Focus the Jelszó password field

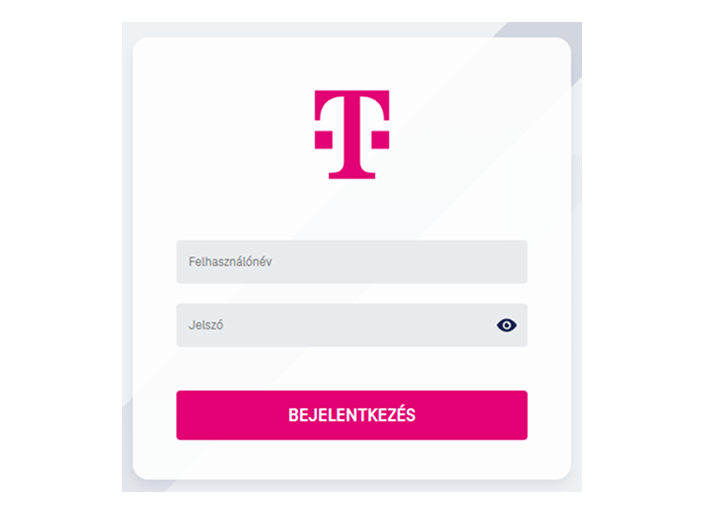352,325
